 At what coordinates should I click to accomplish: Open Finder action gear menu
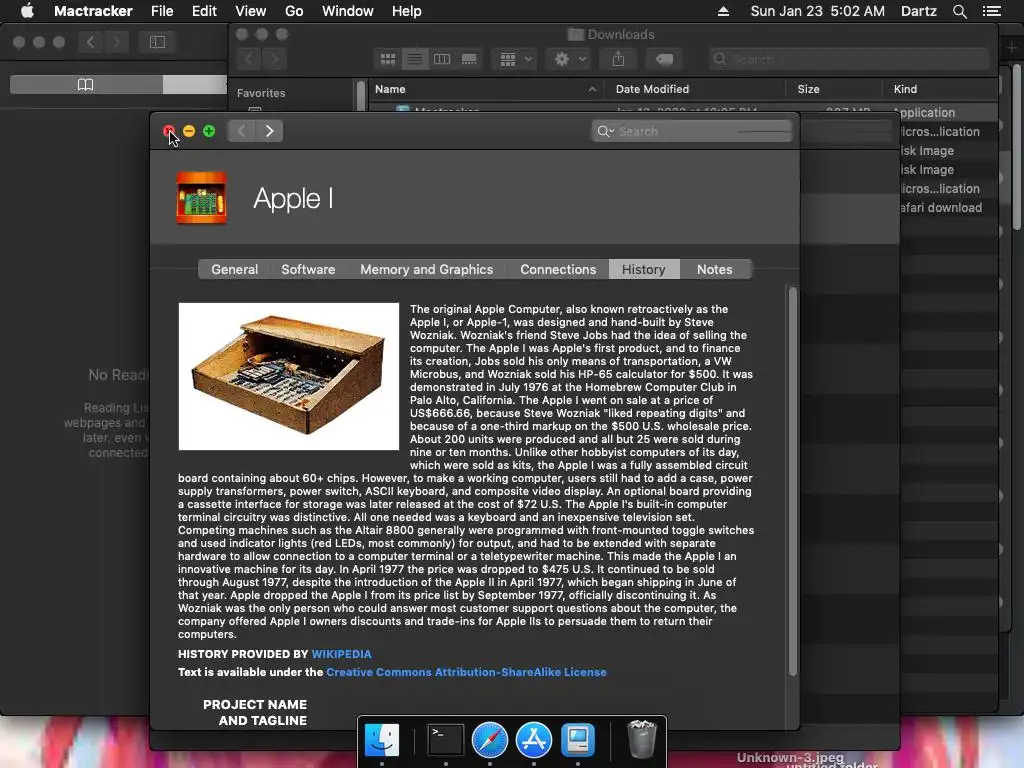click(x=569, y=59)
